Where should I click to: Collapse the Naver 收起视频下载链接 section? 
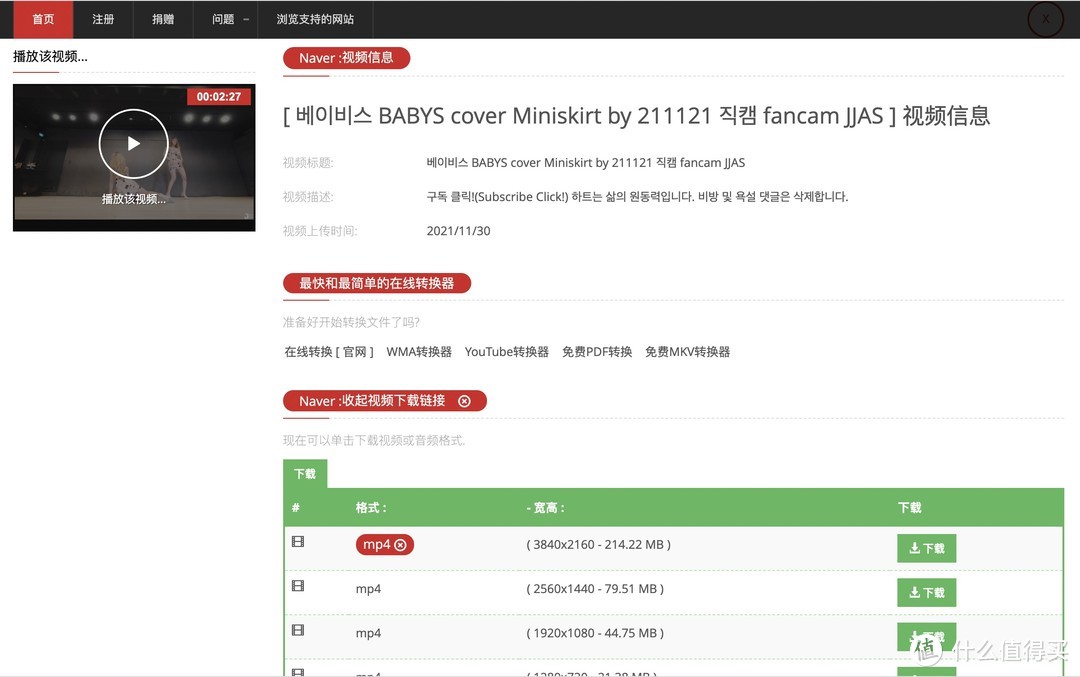point(384,401)
